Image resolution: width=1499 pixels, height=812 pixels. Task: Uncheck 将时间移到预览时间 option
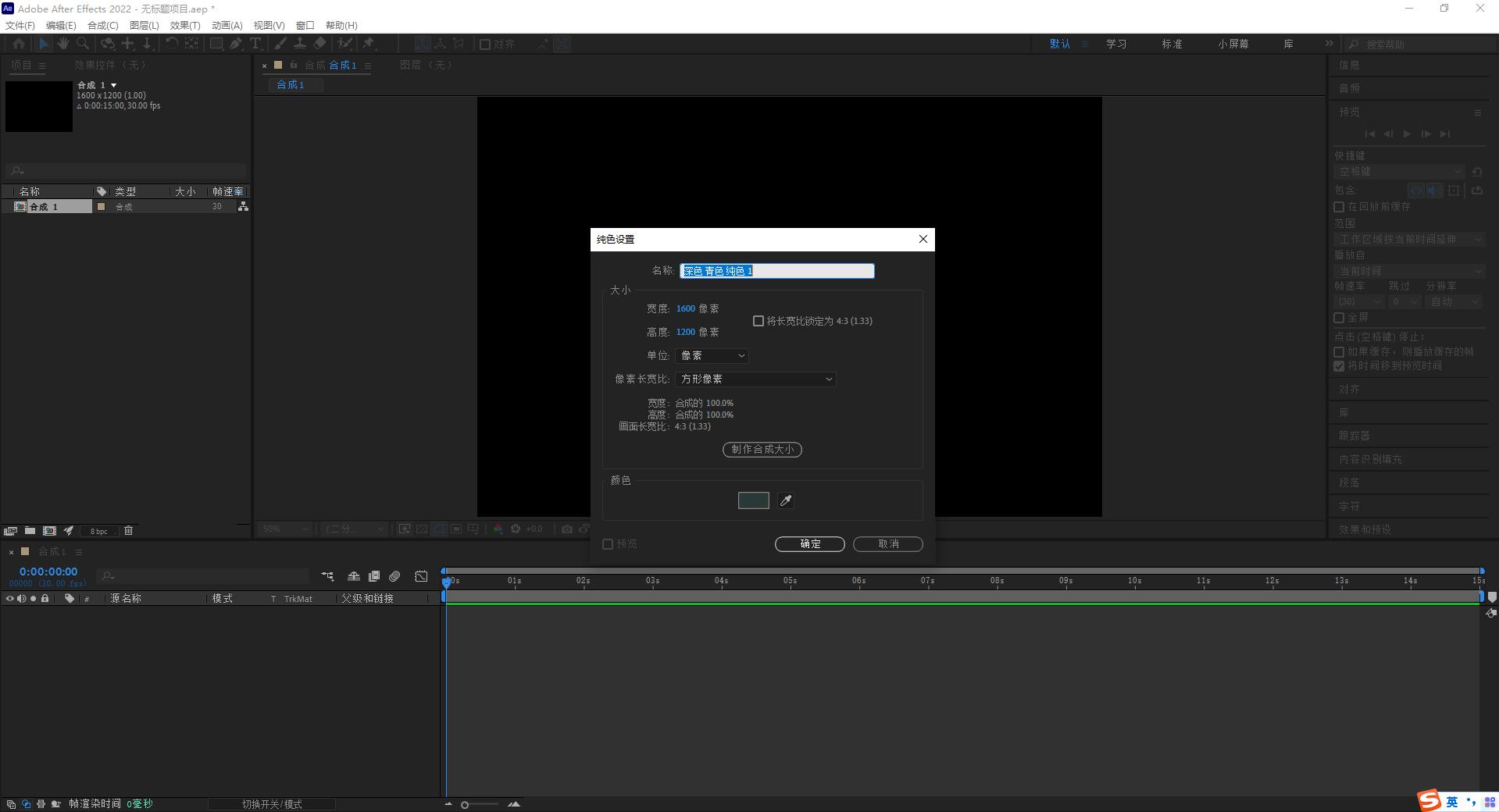pyautogui.click(x=1339, y=366)
